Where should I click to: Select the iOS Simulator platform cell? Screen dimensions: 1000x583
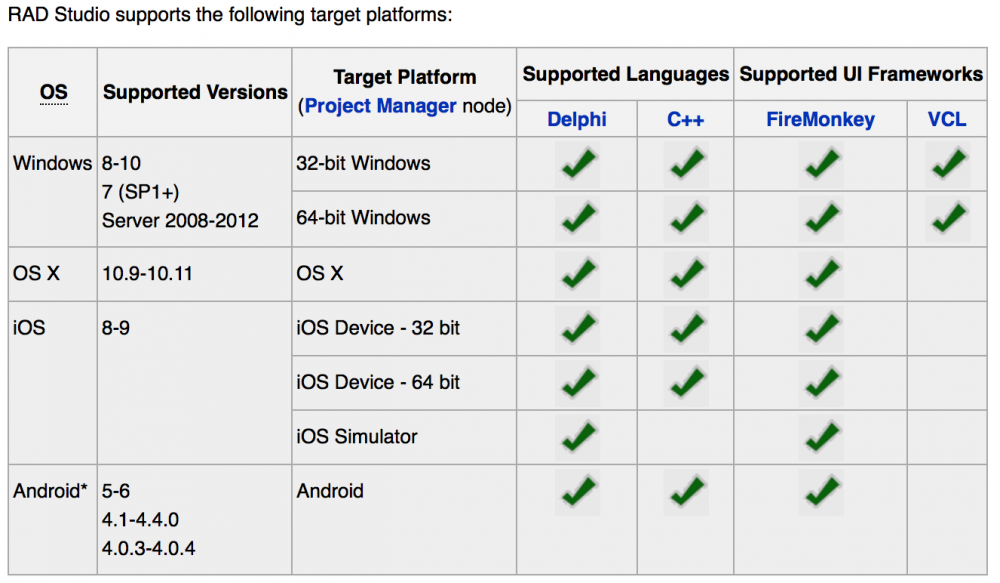point(404,437)
